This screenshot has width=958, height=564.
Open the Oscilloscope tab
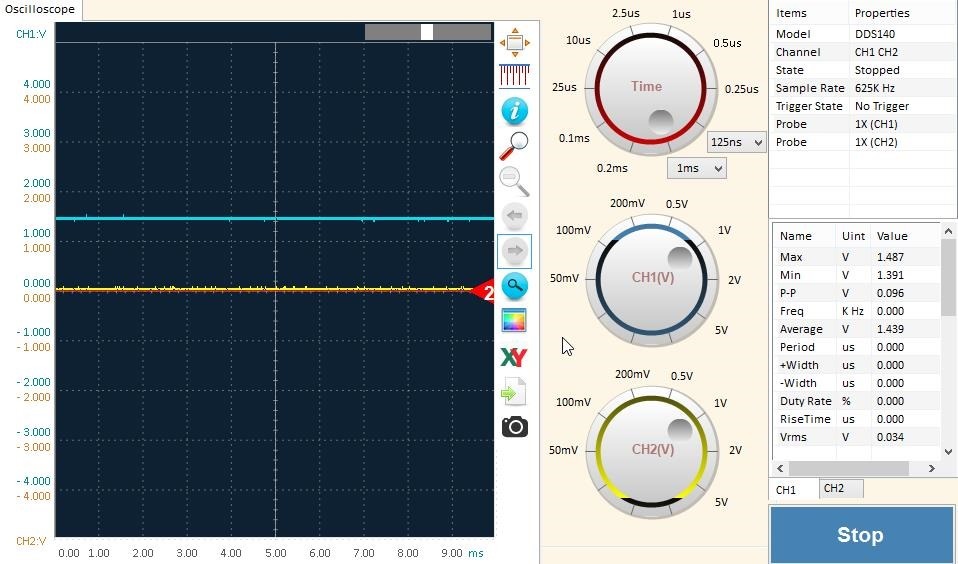pos(39,9)
